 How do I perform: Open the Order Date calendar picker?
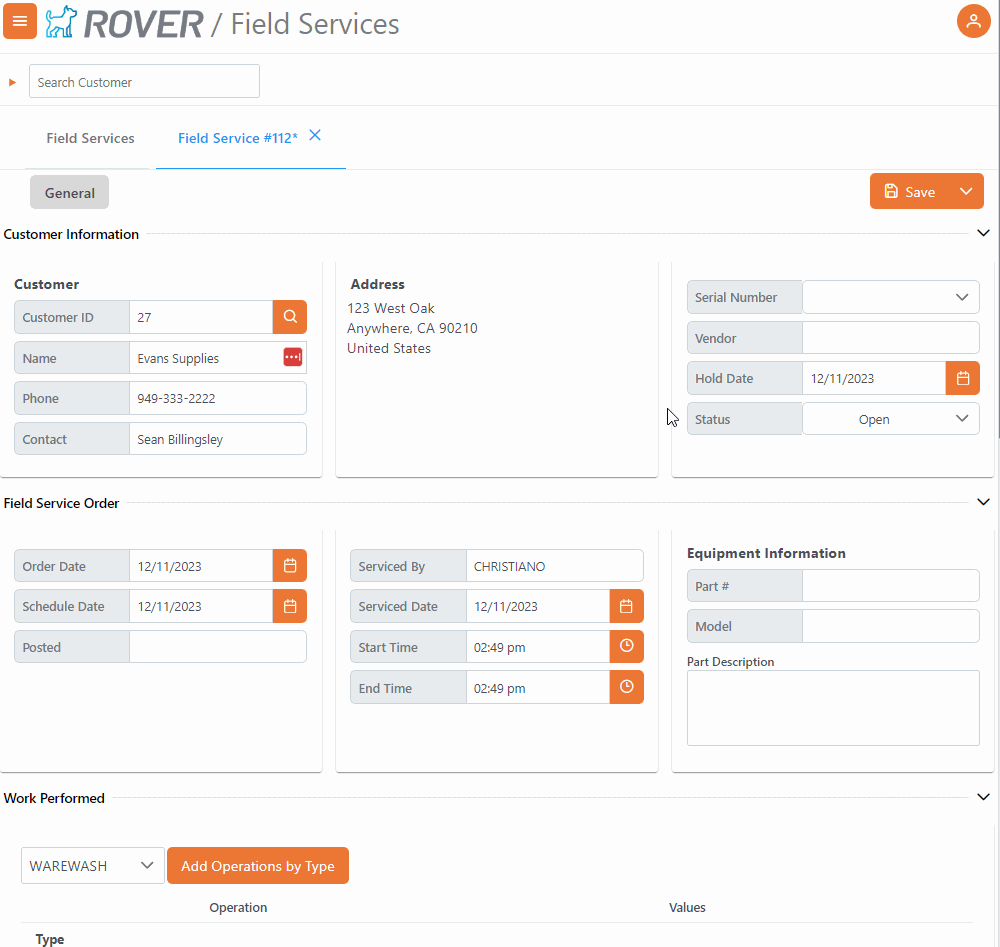click(290, 566)
